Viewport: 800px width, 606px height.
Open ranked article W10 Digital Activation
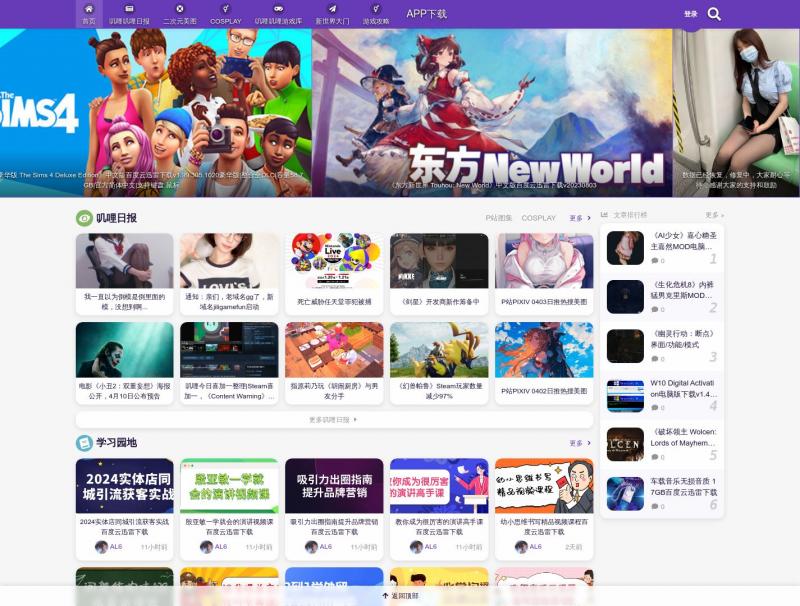pyautogui.click(x=683, y=388)
